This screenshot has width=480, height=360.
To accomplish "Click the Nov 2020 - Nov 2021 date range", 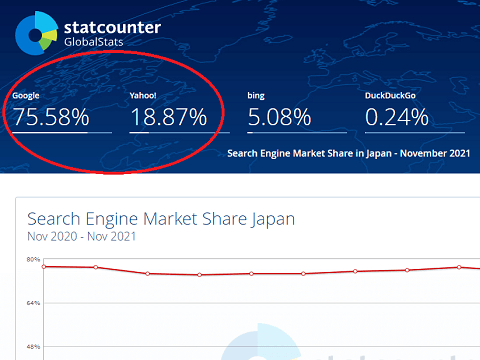I will coord(82,236).
